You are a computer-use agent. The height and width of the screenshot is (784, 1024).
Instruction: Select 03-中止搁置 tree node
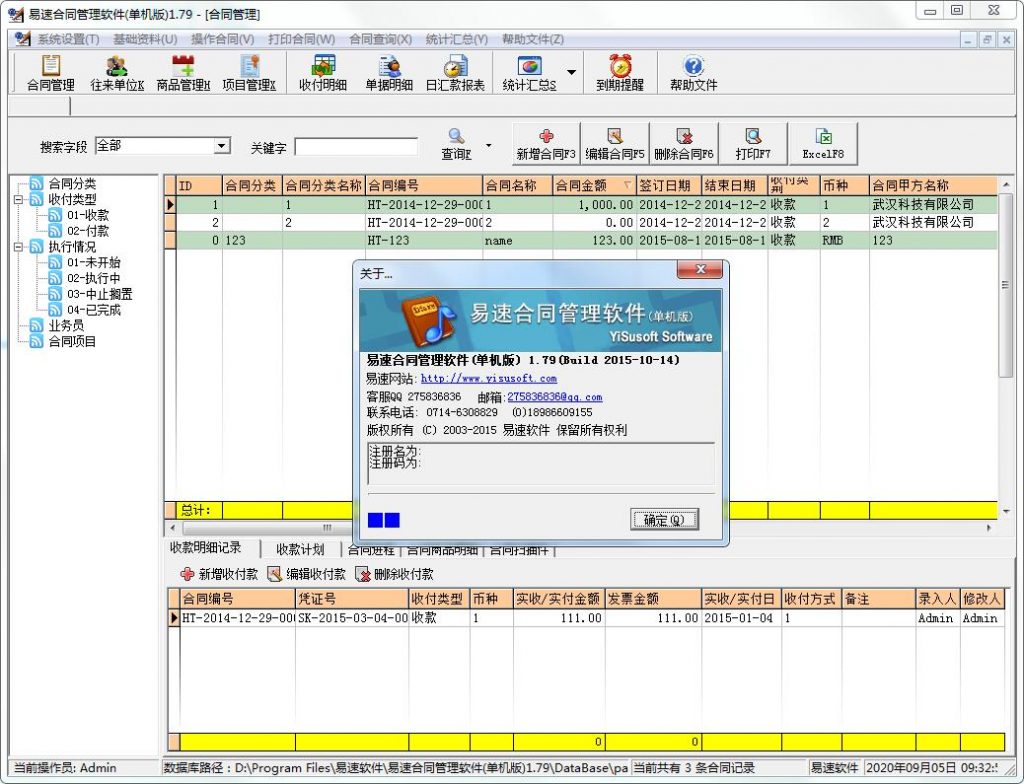pos(99,294)
